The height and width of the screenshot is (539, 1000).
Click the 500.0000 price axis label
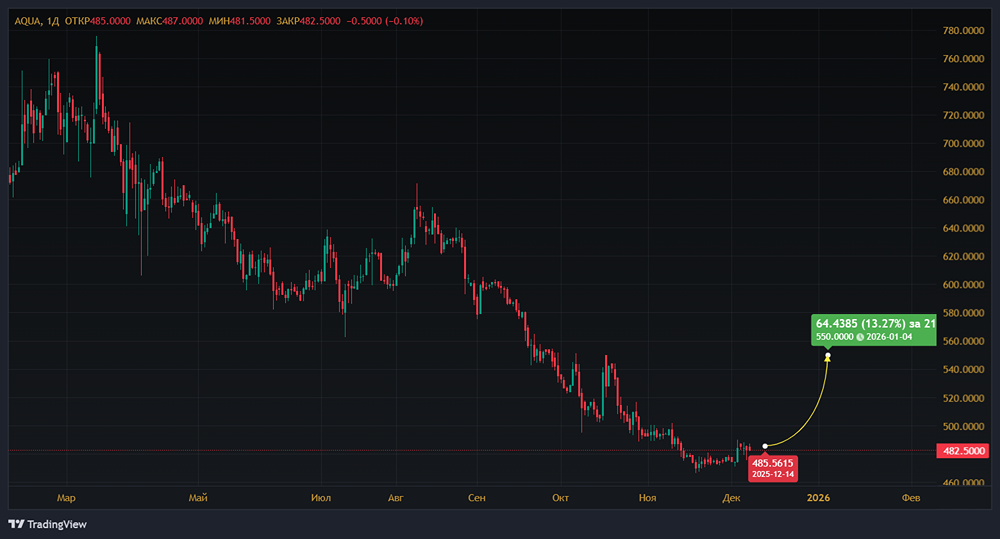(963, 426)
